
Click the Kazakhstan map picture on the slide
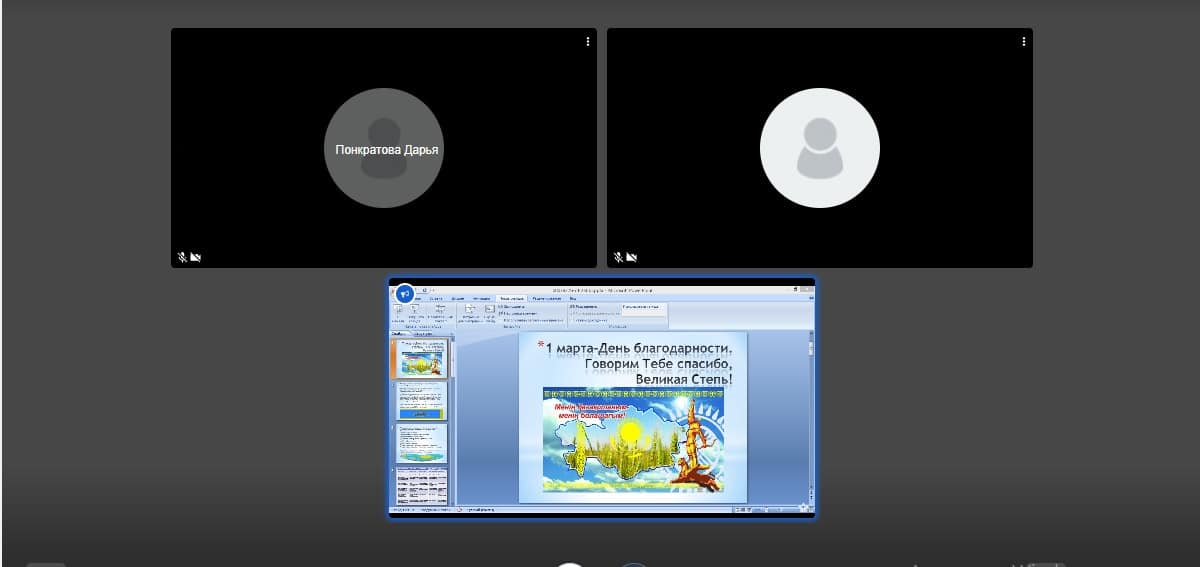[x=634, y=440]
